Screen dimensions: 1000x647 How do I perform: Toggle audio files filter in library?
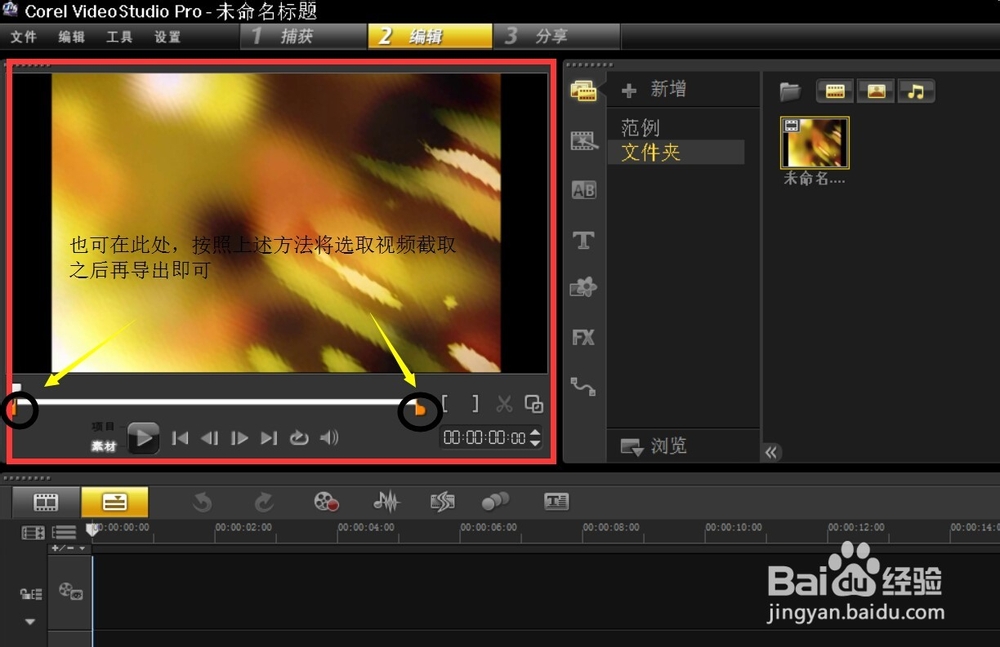916,91
